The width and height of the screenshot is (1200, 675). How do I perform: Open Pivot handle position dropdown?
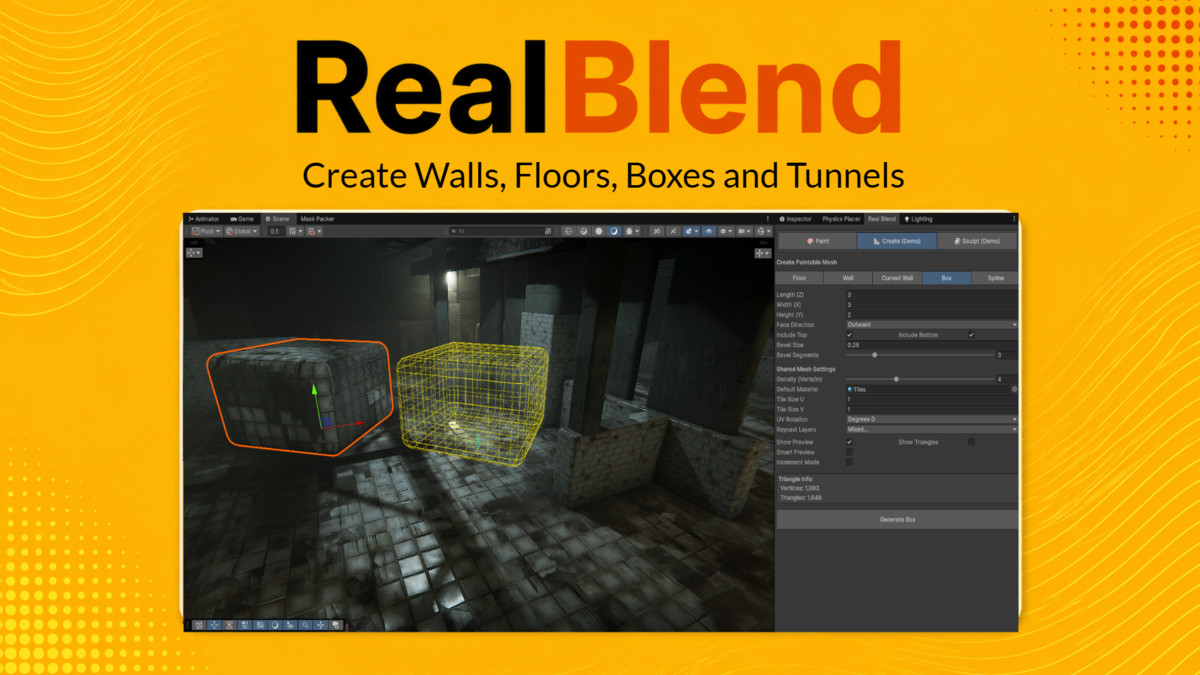click(206, 231)
